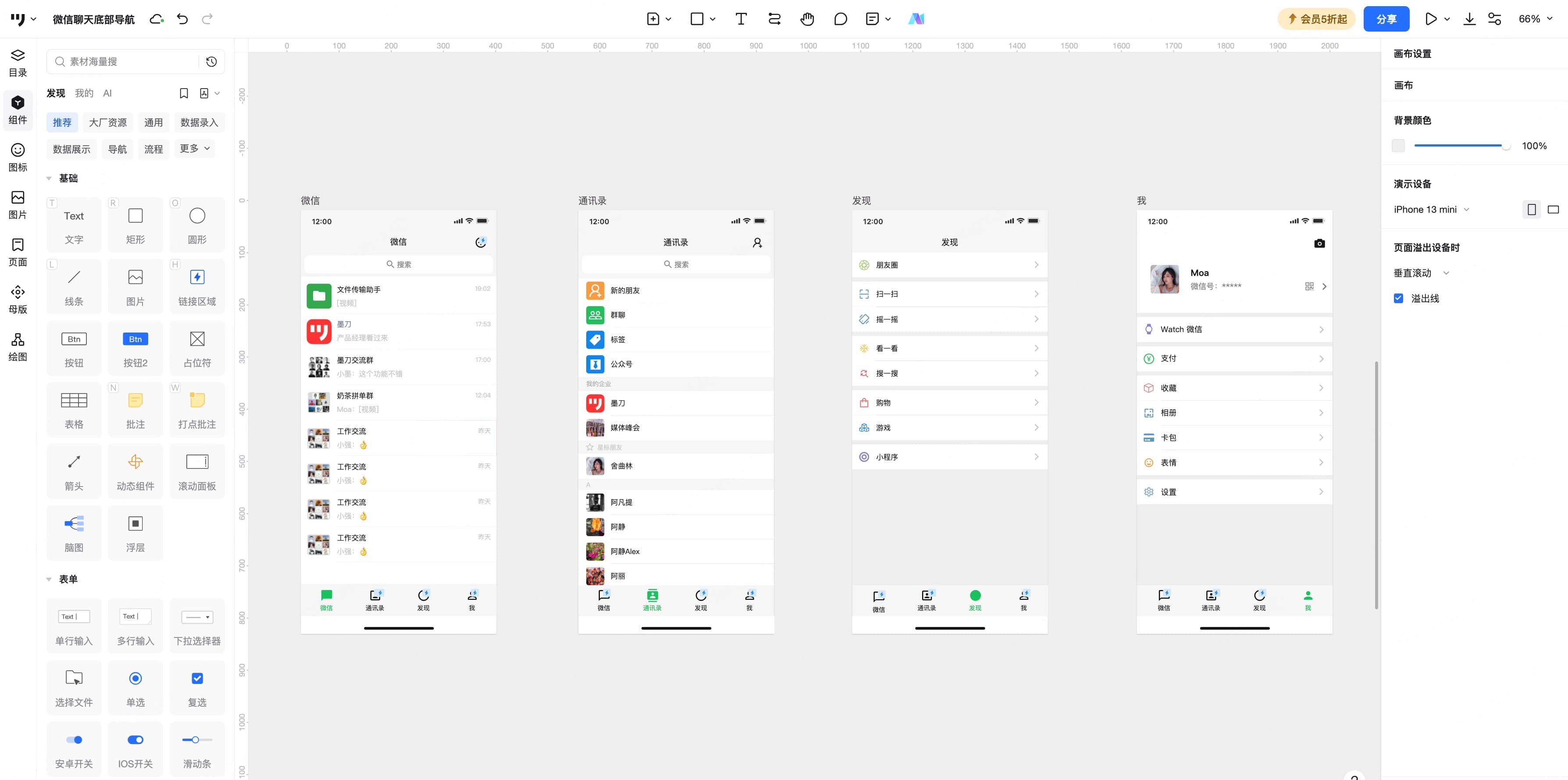Select the 数据录入 category tag
Image resolution: width=1568 pixels, height=780 pixels.
[x=199, y=122]
